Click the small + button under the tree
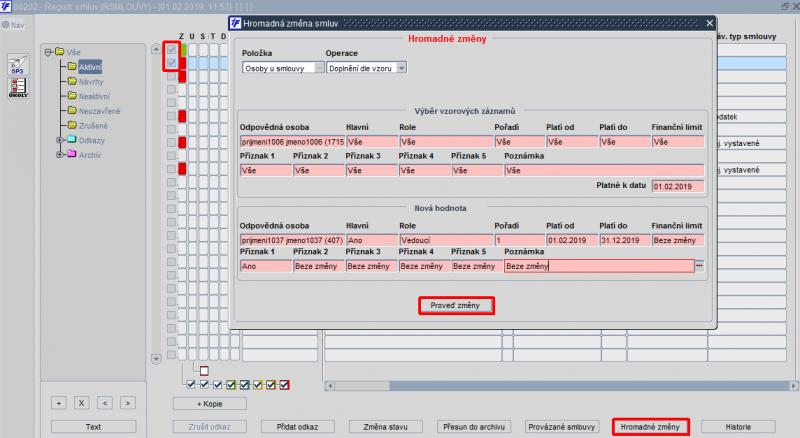 [x=59, y=403]
